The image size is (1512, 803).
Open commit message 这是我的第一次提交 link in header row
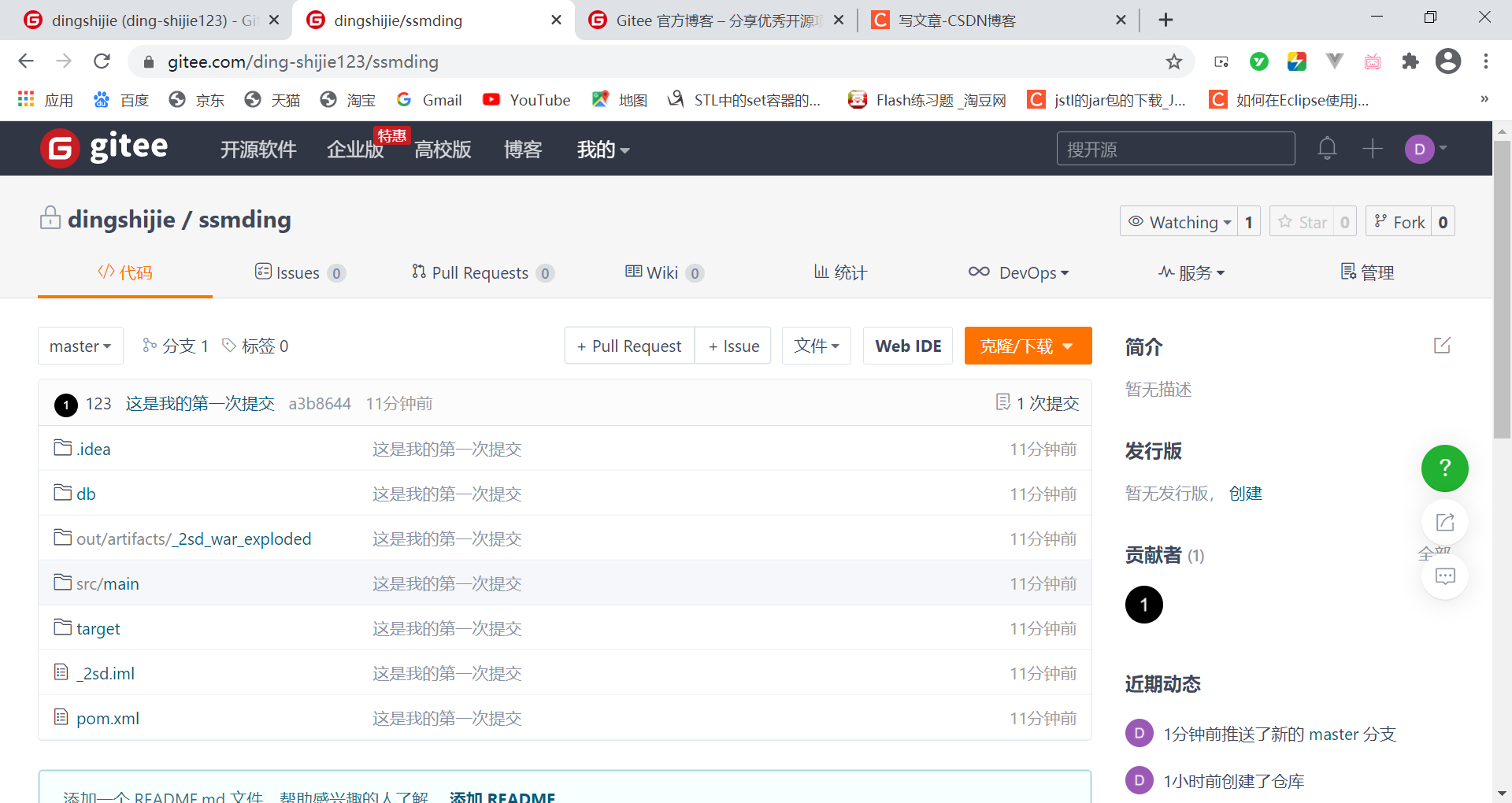pos(200,404)
